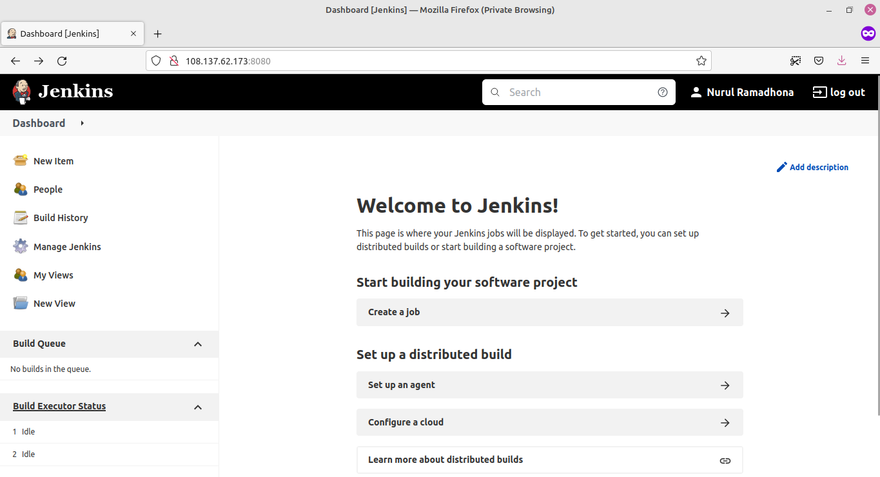Click the Configure a cloud button
The width and height of the screenshot is (880, 477).
(549, 422)
